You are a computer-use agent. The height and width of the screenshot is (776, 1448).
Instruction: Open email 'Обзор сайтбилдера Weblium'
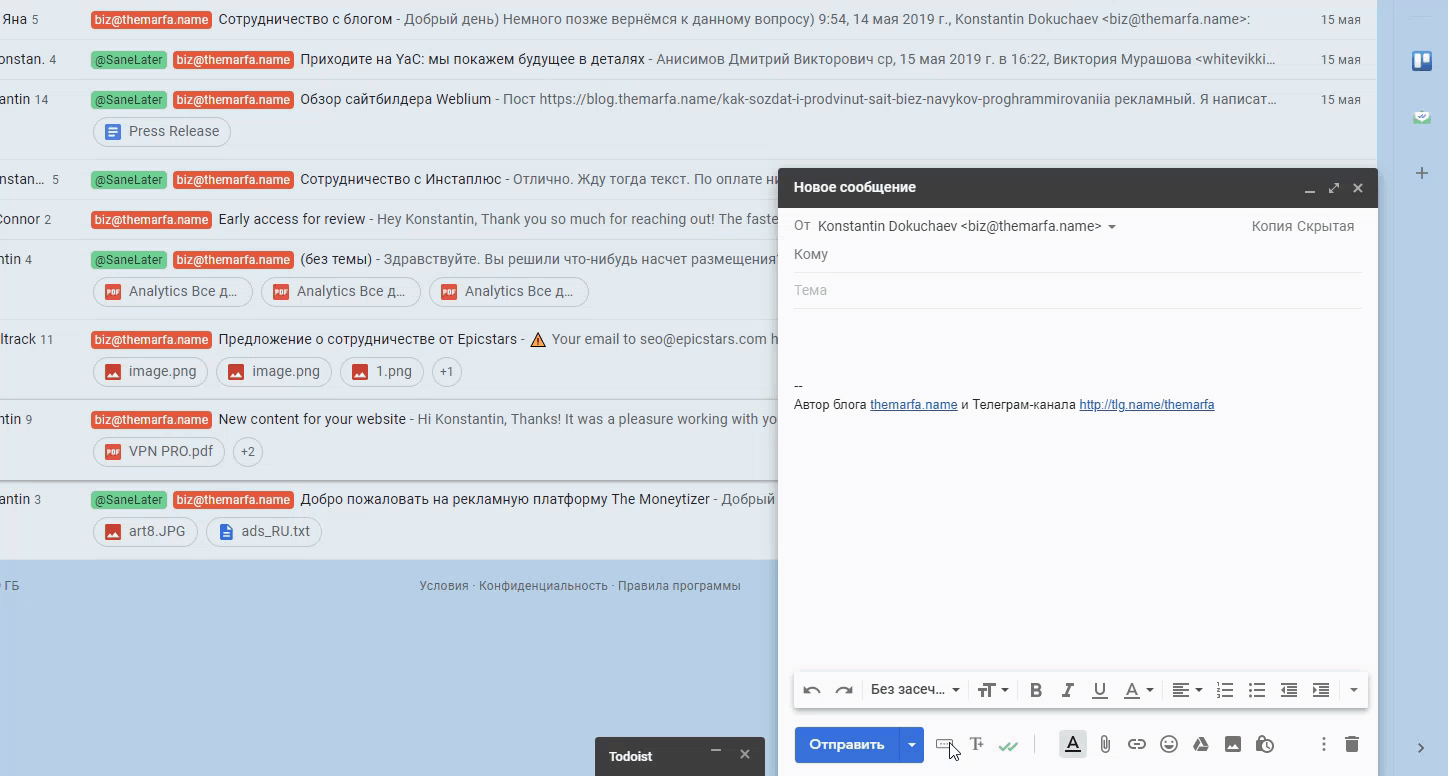tap(396, 99)
